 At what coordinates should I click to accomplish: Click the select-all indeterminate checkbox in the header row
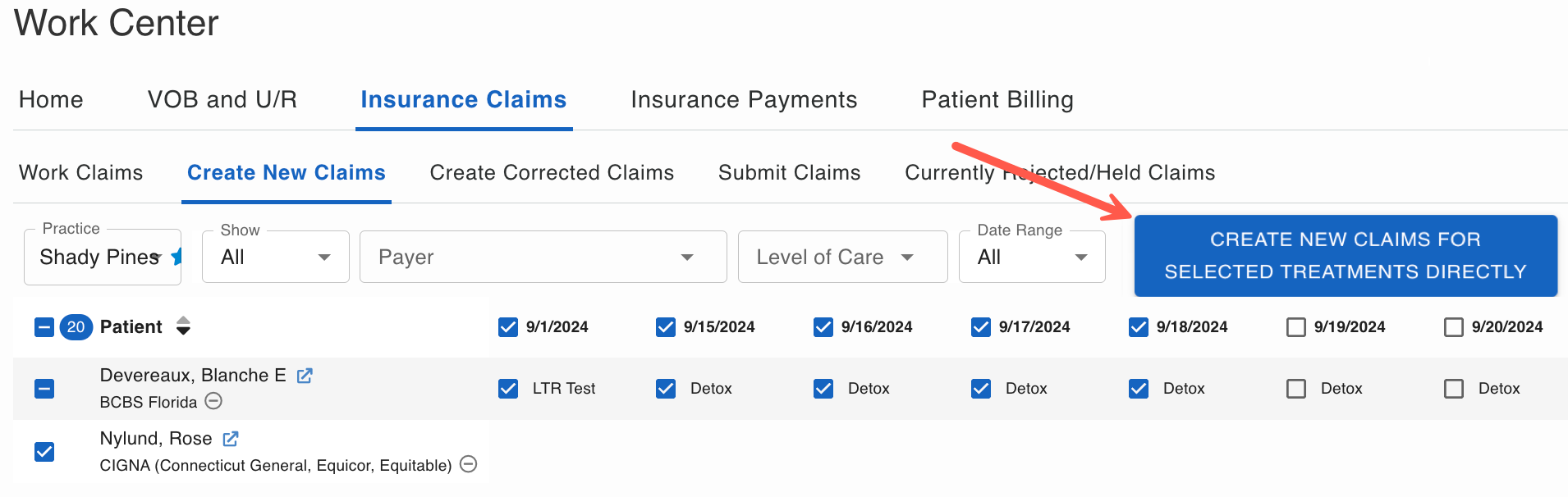(44, 326)
